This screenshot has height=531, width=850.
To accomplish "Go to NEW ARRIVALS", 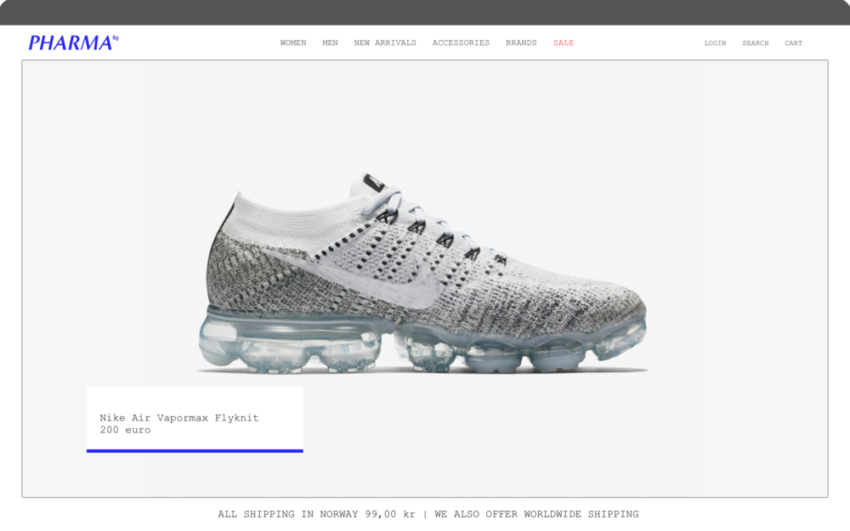I will coord(385,43).
